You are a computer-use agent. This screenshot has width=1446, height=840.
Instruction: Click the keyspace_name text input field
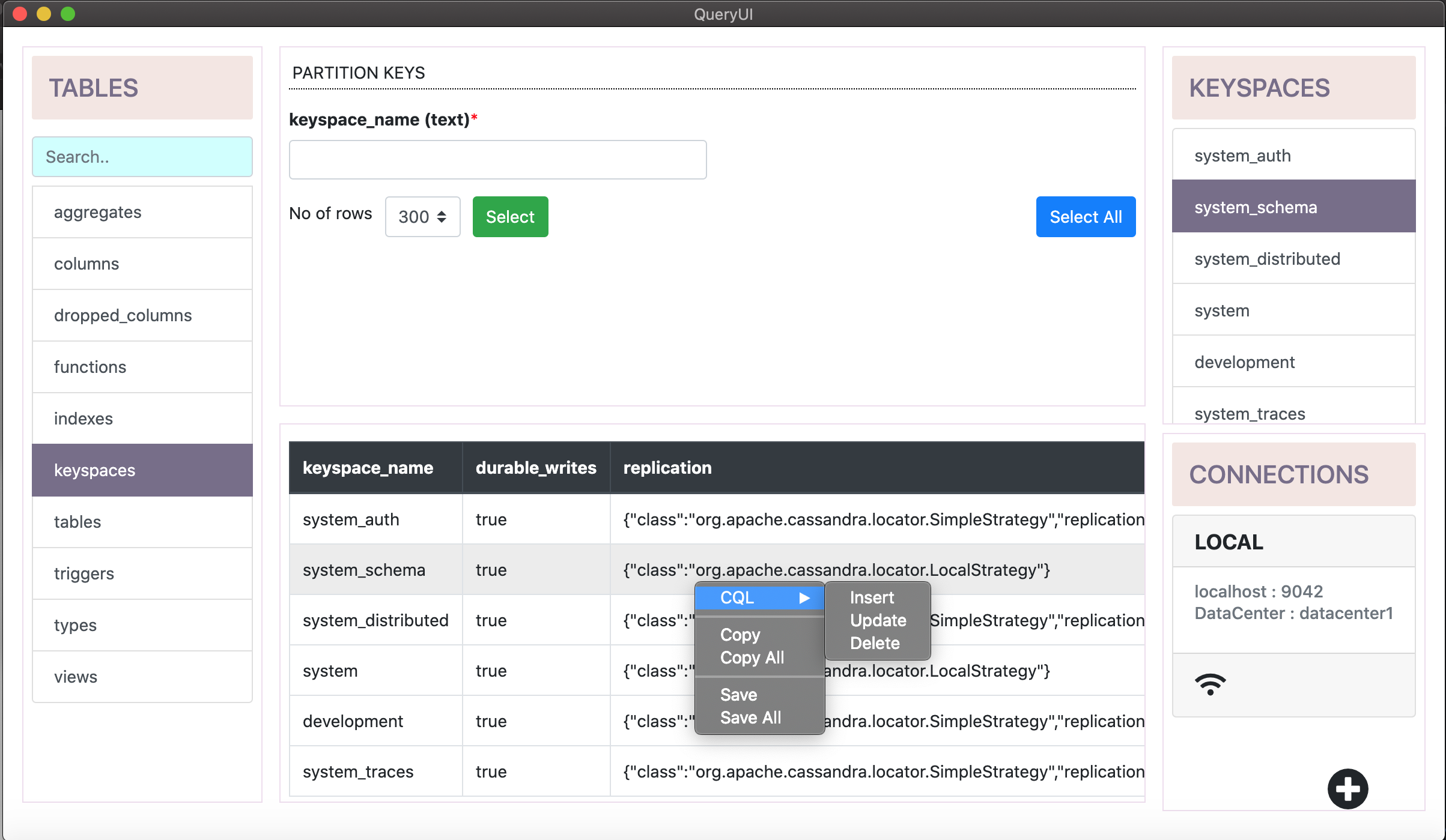[x=497, y=159]
